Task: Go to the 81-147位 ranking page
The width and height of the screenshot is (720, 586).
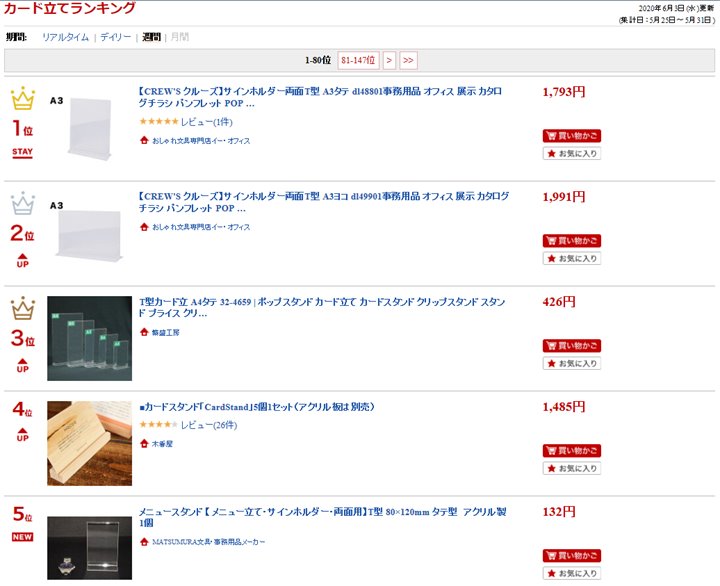Action: 358,60
